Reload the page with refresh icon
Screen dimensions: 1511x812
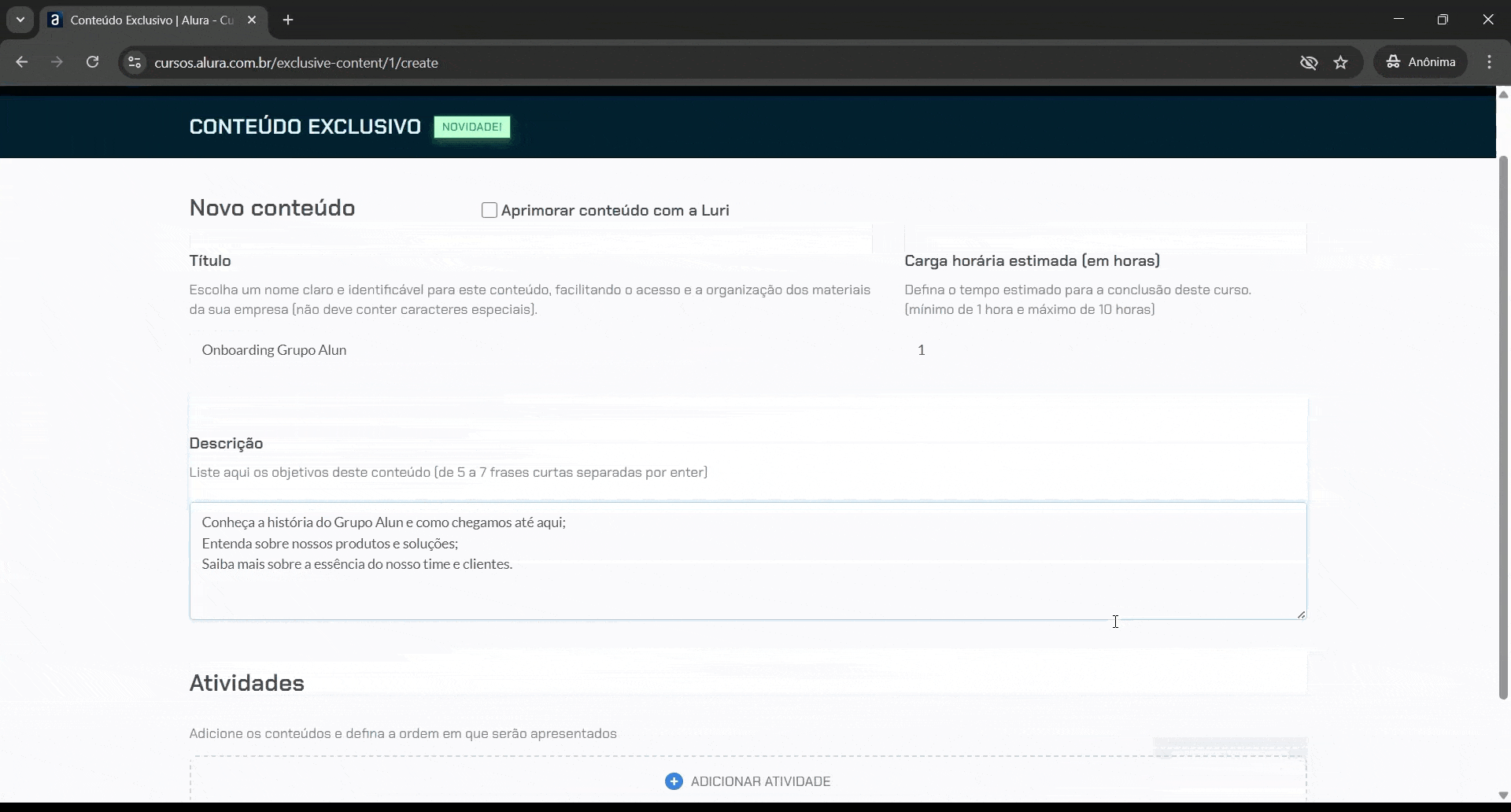pyautogui.click(x=93, y=62)
